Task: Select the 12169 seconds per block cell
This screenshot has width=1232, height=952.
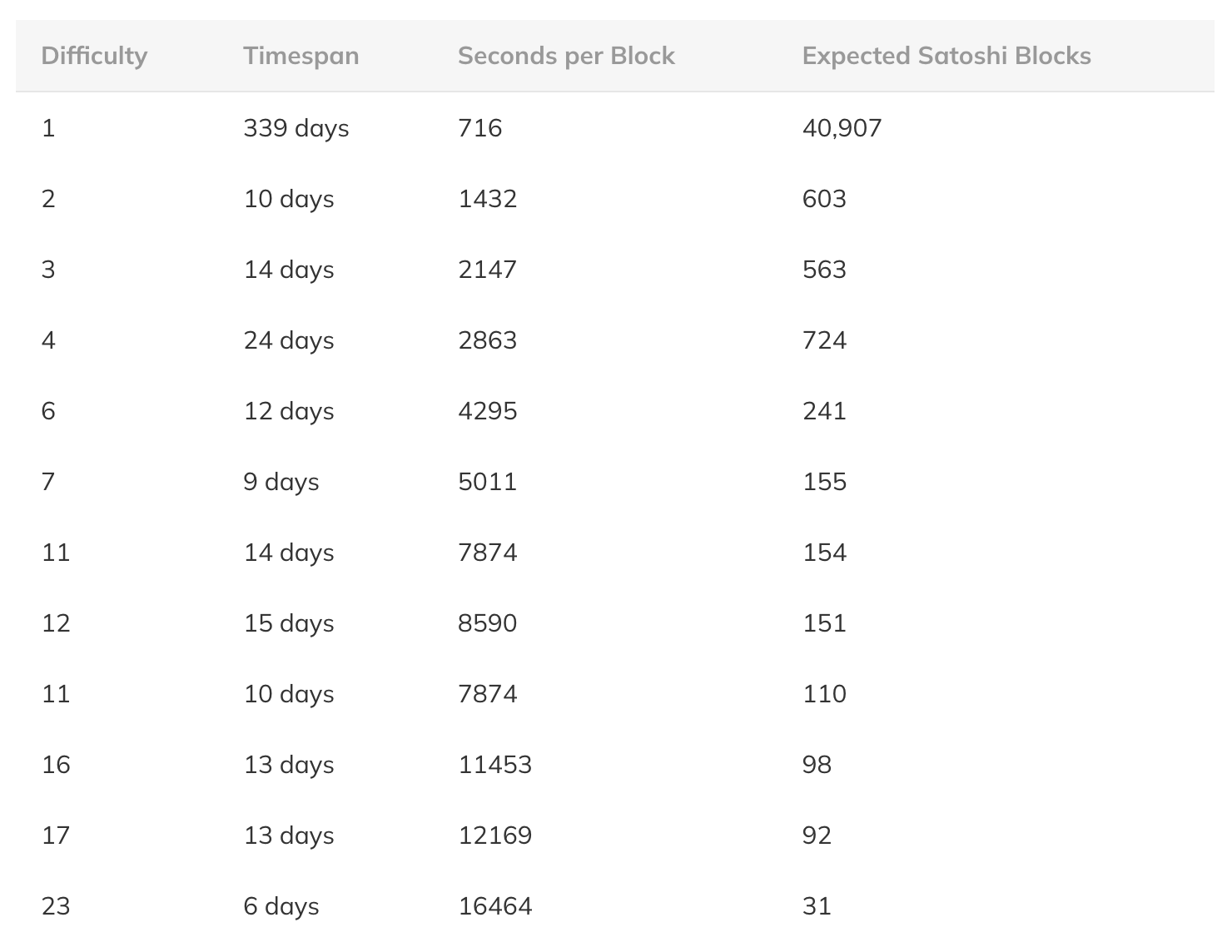Action: 494,835
